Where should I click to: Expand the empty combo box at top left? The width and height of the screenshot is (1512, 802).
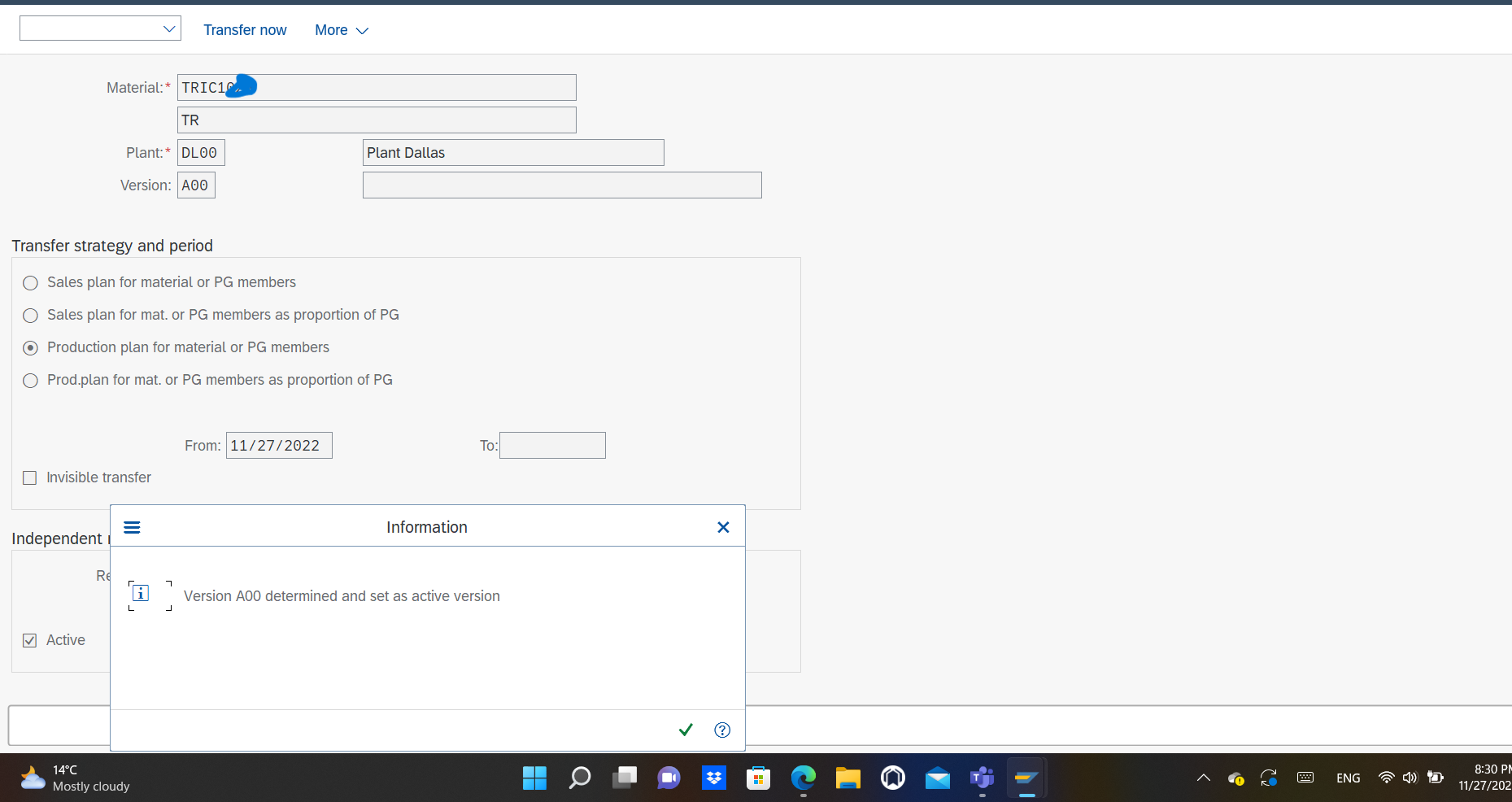tap(169, 28)
